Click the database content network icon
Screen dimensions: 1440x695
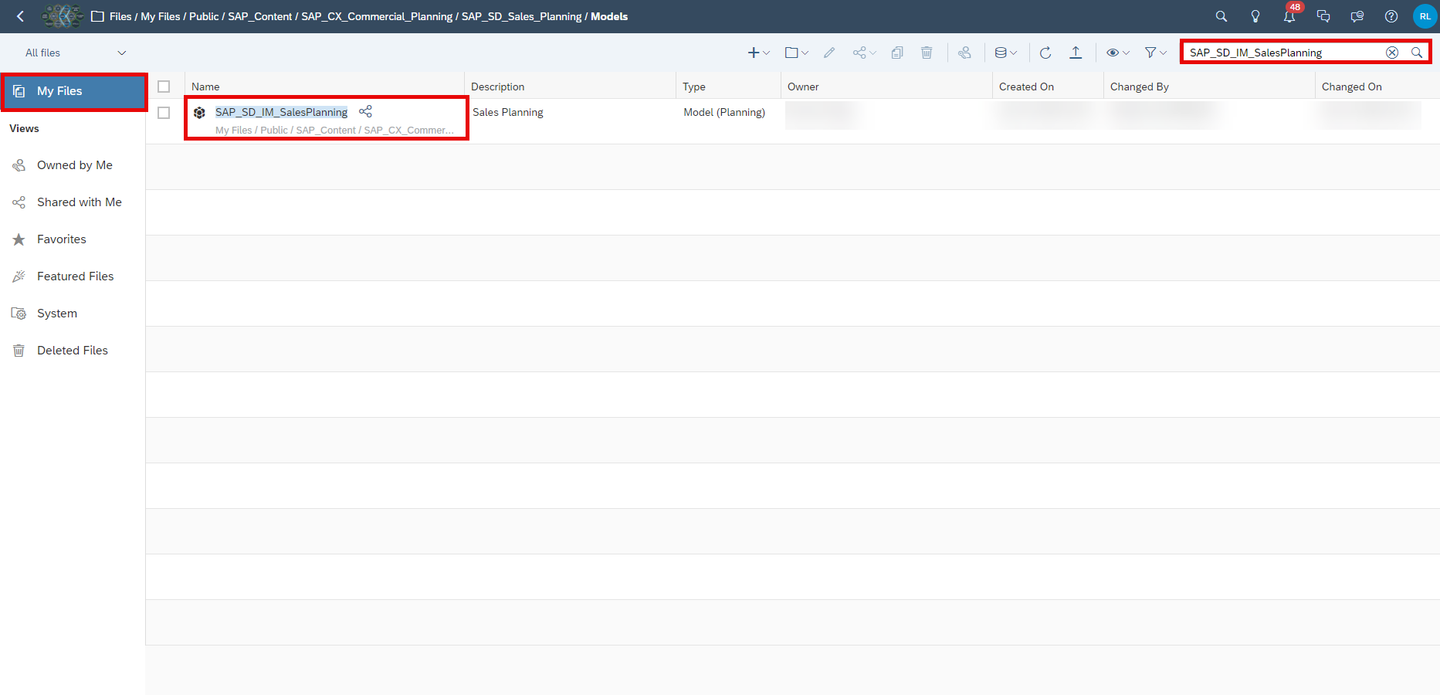(1000, 52)
